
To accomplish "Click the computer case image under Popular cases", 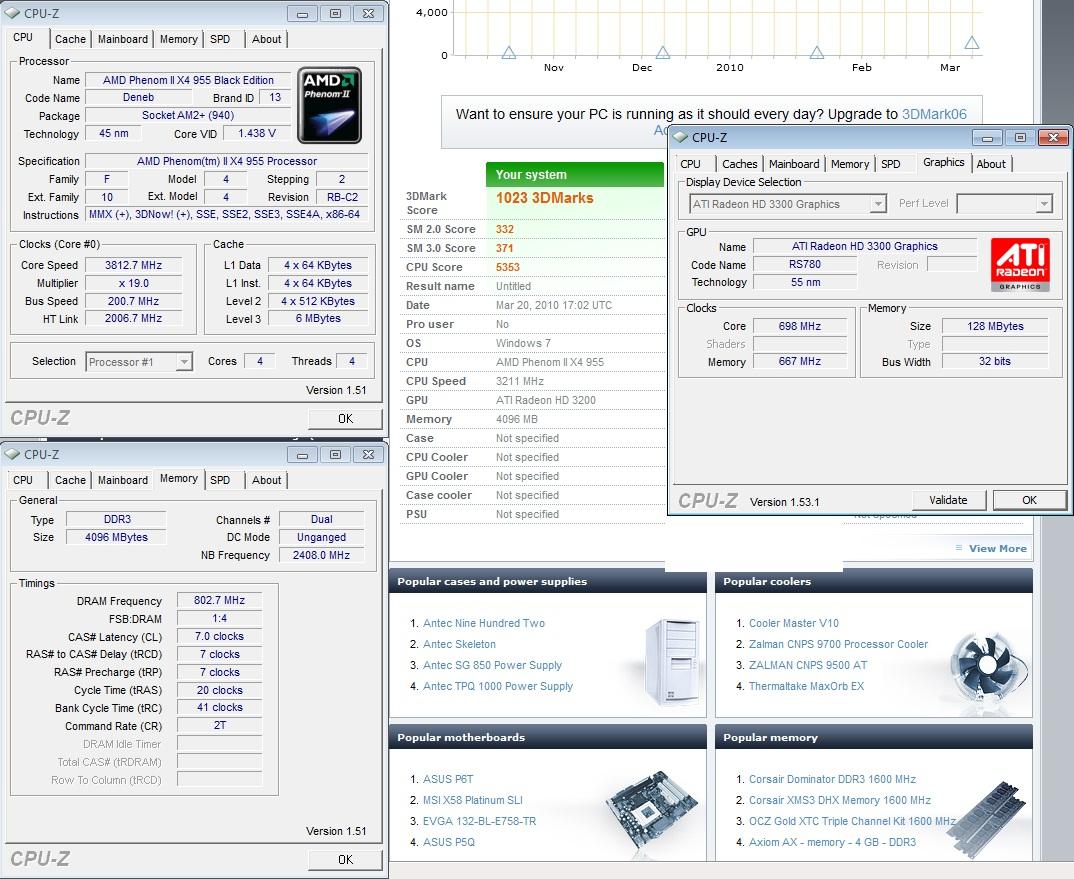I will [x=673, y=661].
